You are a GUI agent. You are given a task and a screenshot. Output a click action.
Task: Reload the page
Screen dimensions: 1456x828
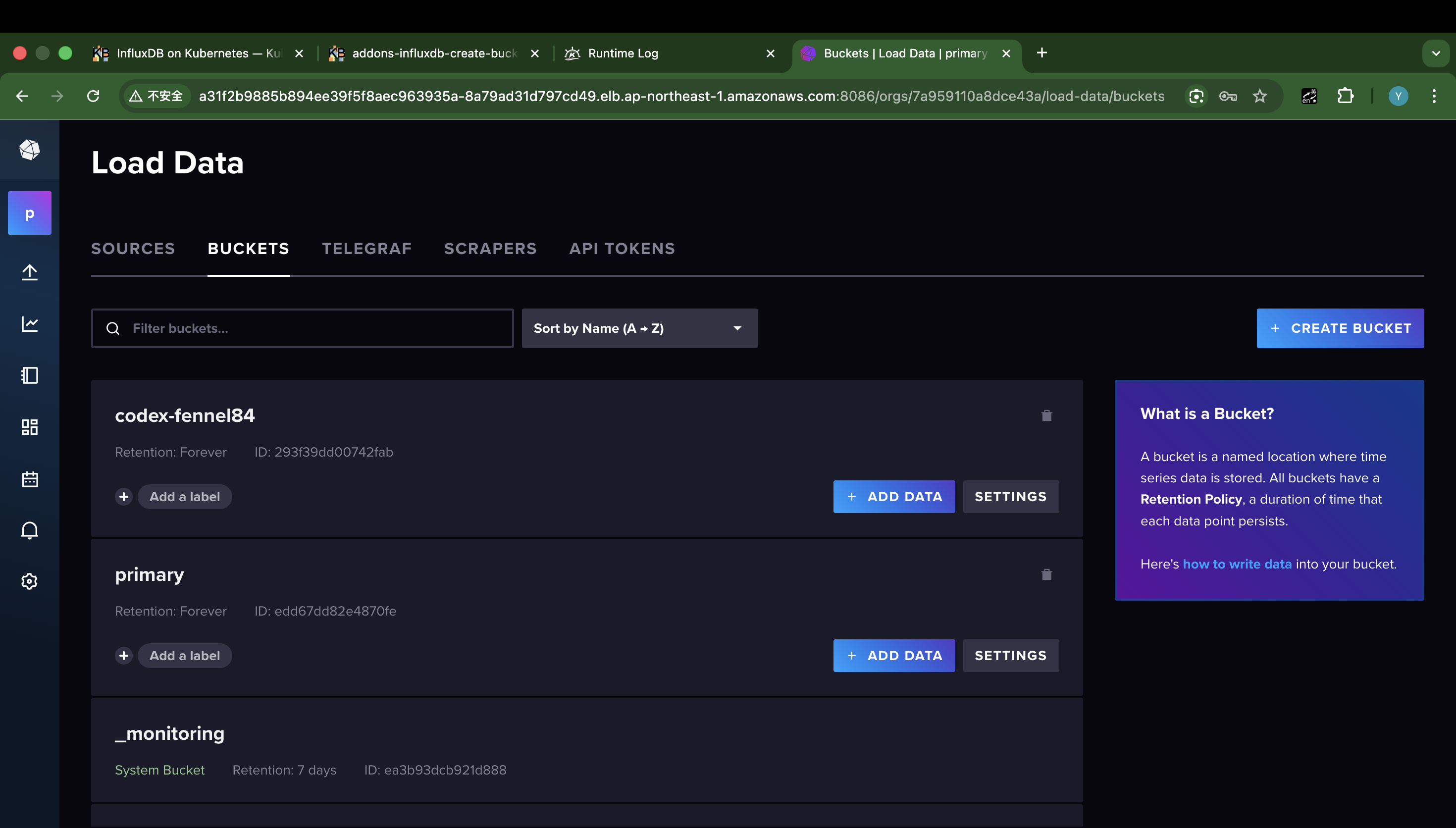[93, 96]
